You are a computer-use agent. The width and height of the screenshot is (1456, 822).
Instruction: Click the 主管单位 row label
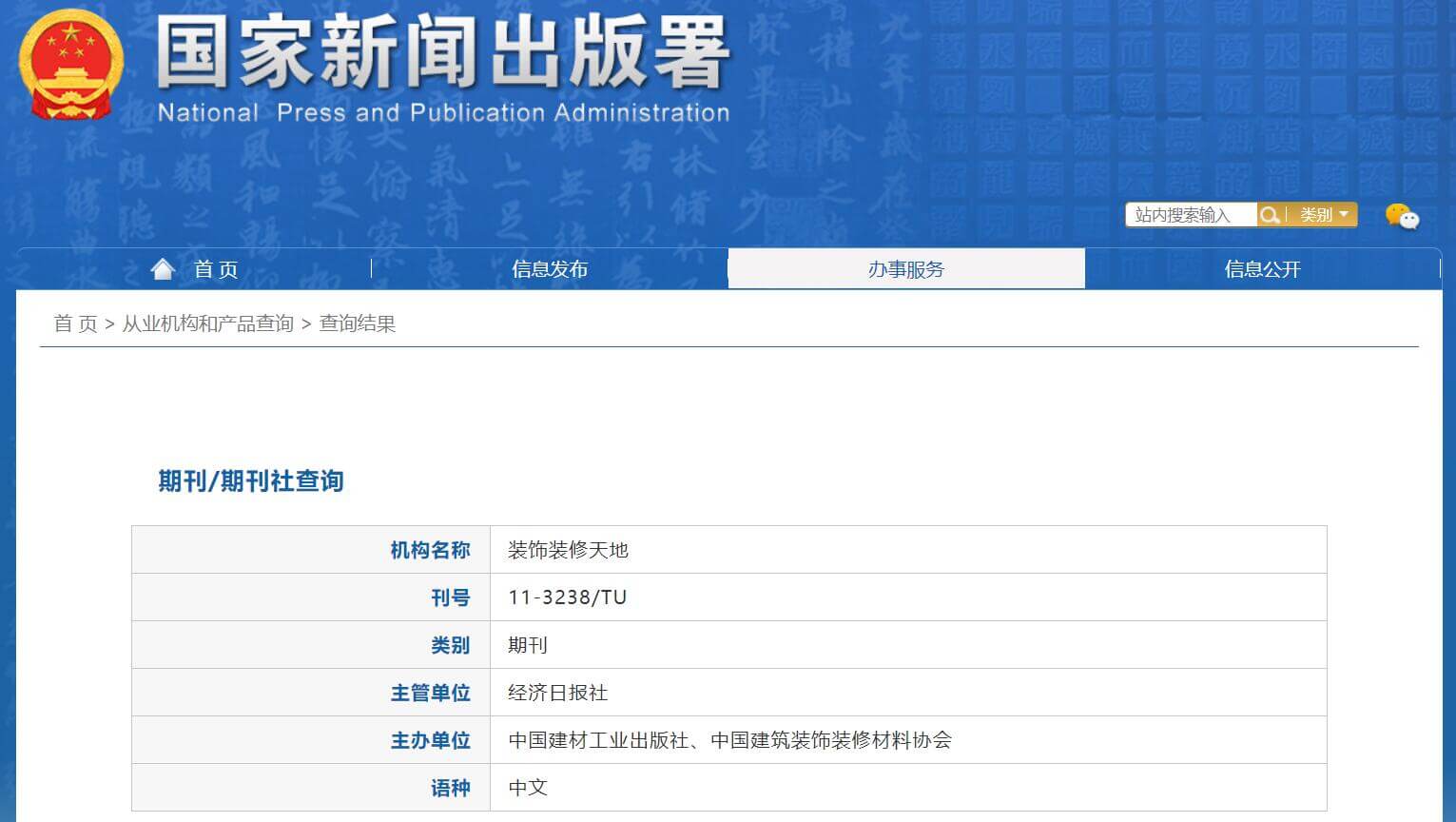[x=430, y=693]
